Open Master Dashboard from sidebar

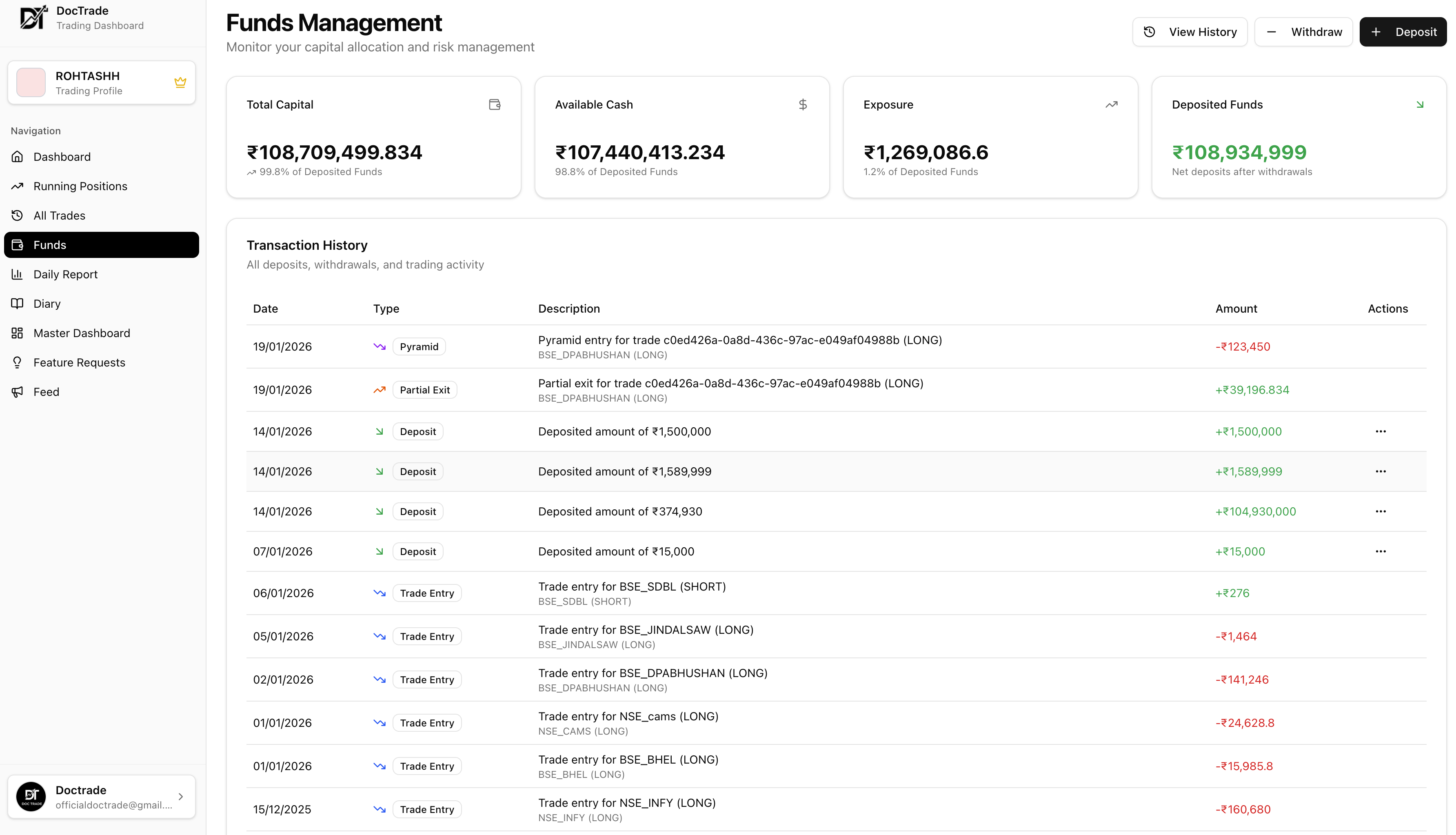pyautogui.click(x=82, y=333)
